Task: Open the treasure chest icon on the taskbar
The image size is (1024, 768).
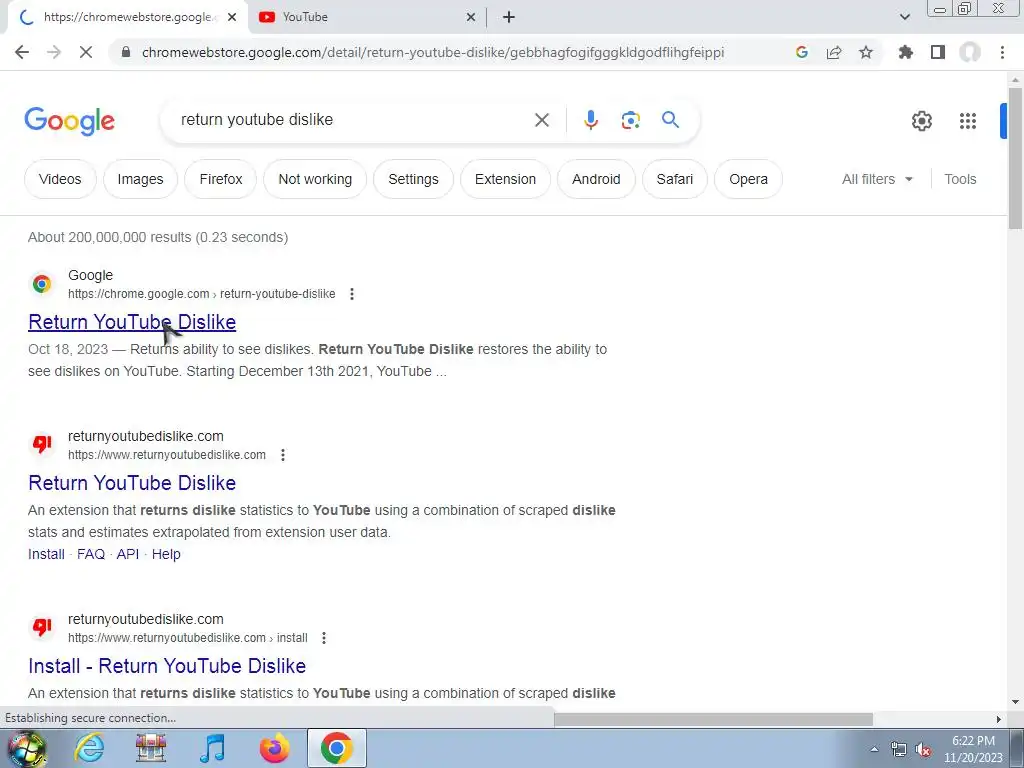Action: pos(151,748)
